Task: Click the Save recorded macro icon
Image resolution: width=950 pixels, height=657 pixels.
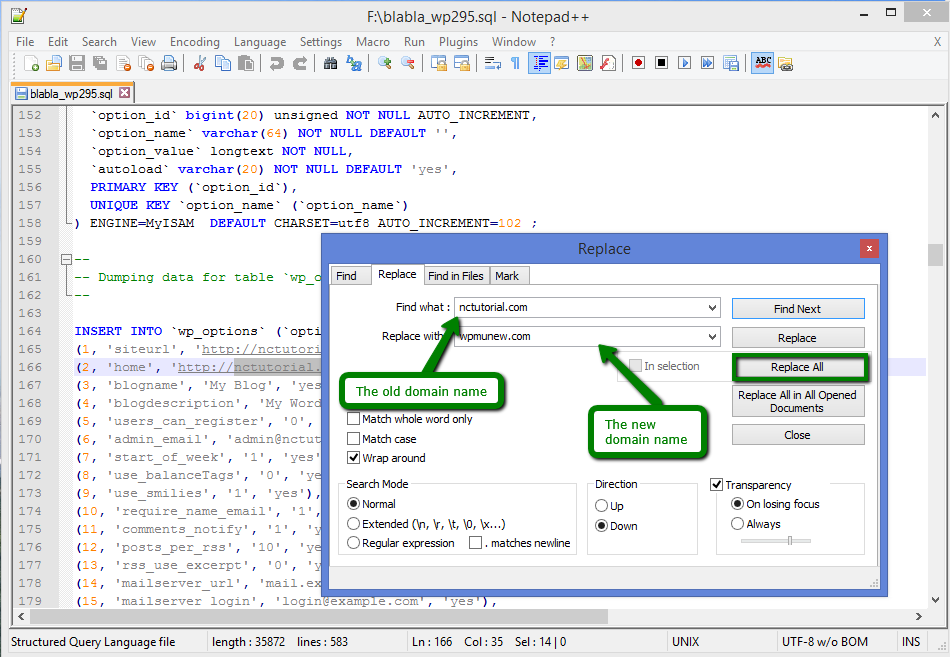Action: pos(731,63)
